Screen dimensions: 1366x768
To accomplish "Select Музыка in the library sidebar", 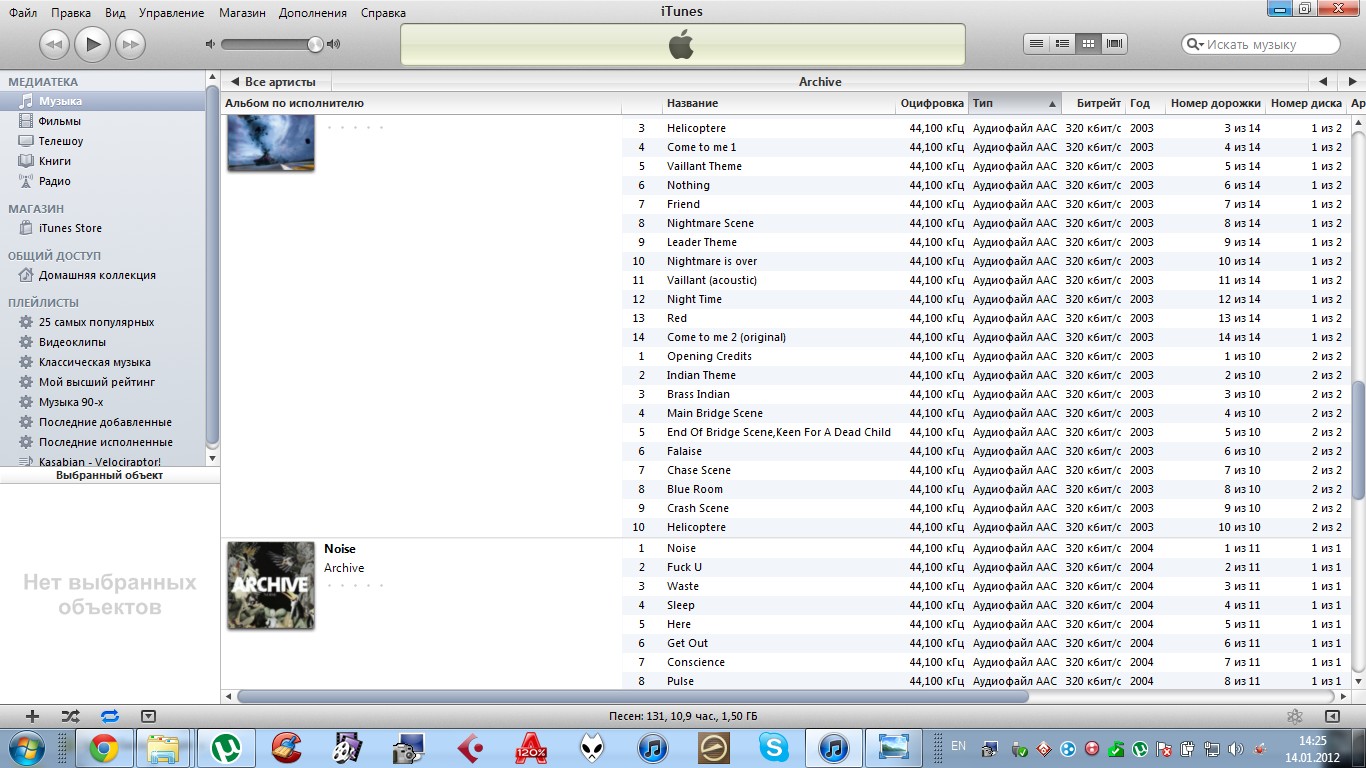I will coord(103,101).
